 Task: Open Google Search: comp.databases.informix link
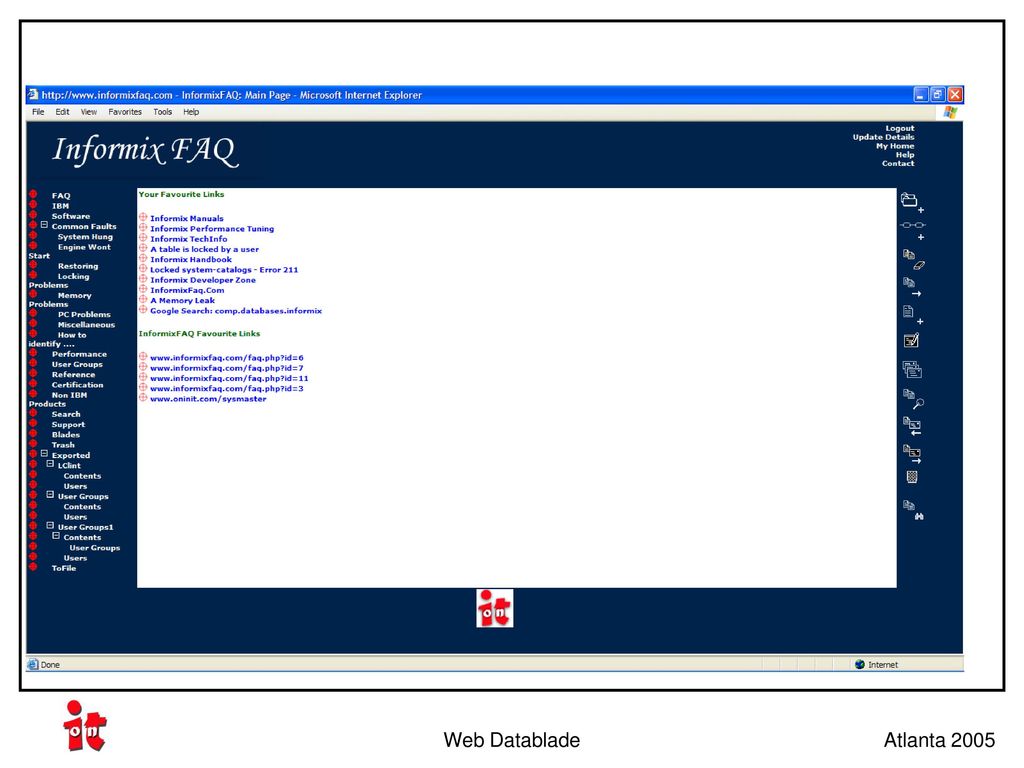coord(236,311)
